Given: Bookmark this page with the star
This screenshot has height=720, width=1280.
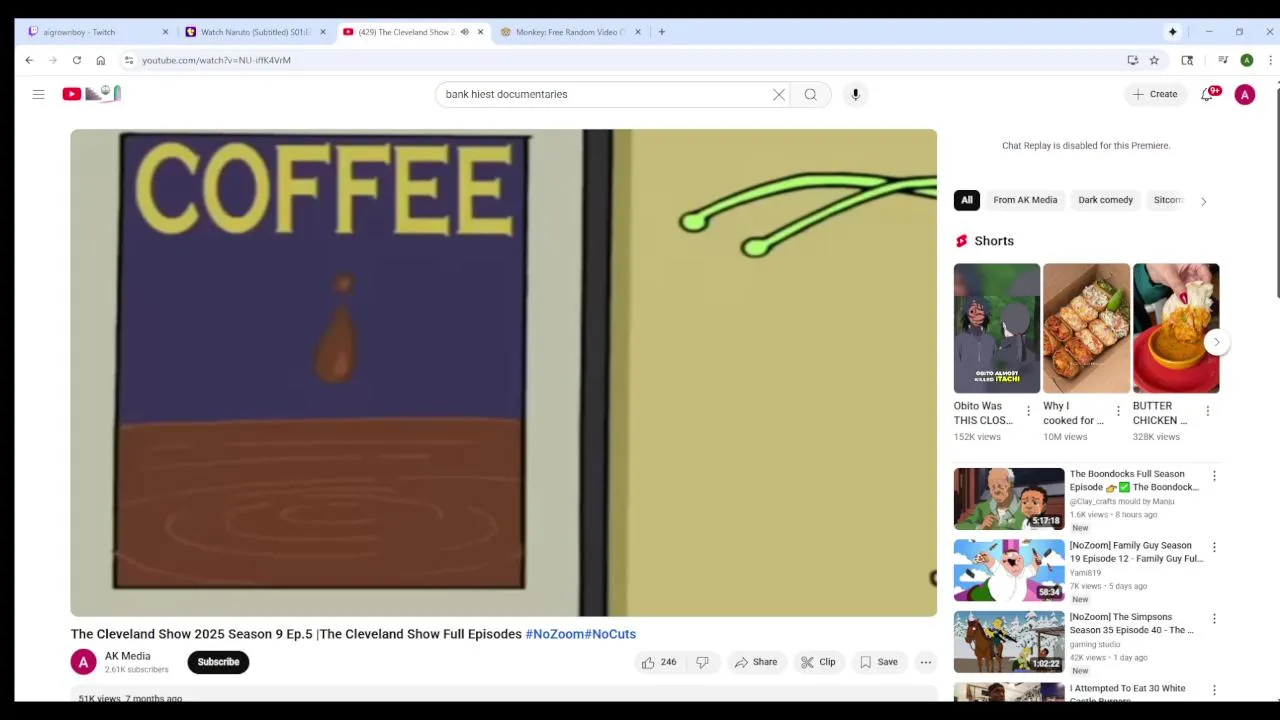Looking at the screenshot, I should click(1154, 60).
